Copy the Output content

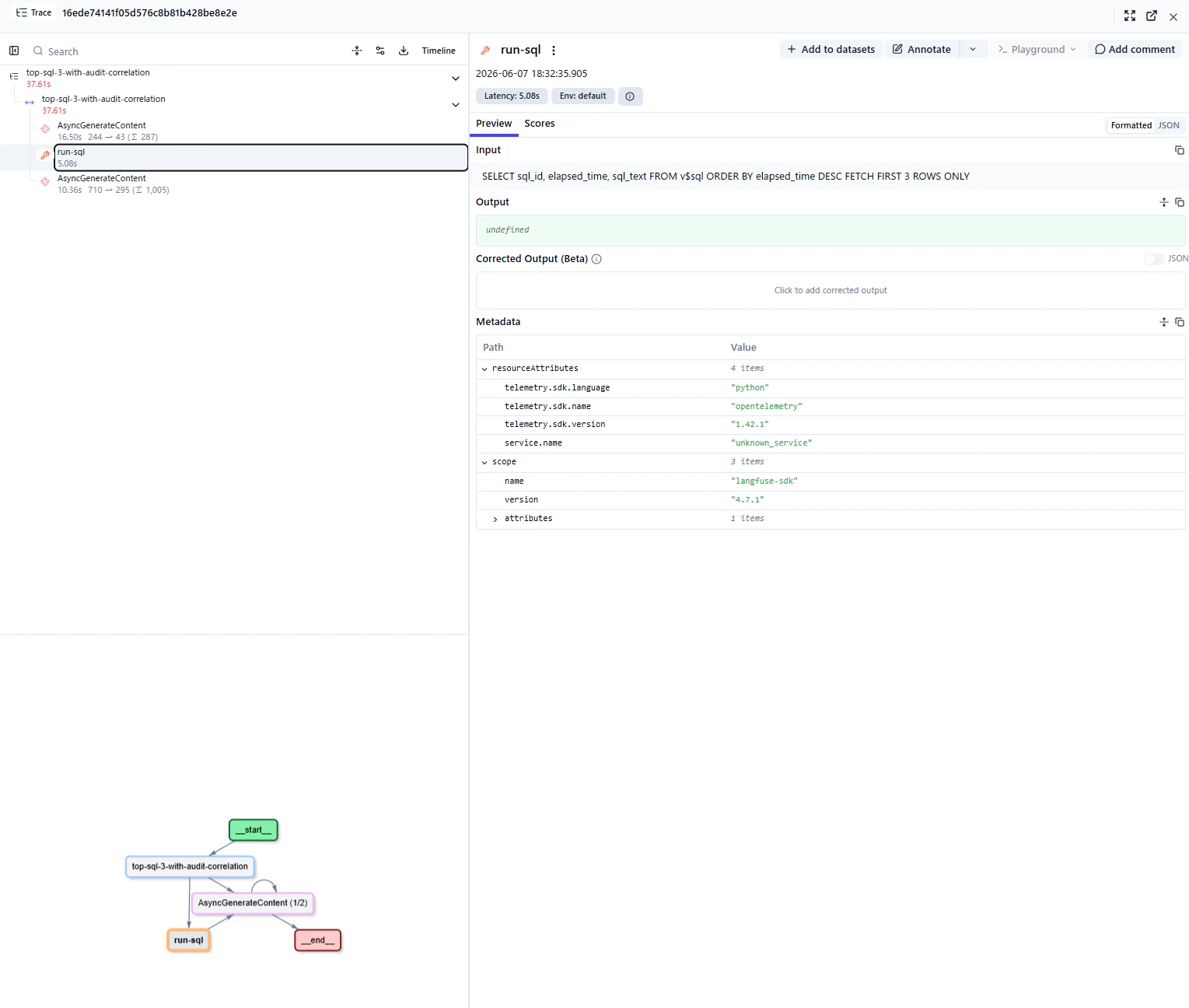point(1180,202)
